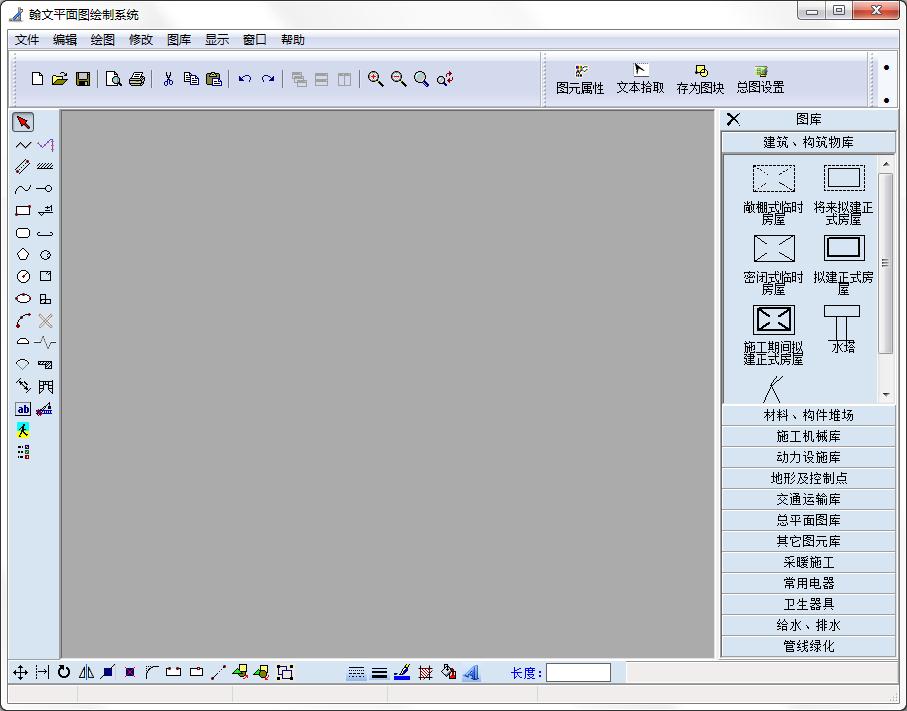This screenshot has width=907, height=711.
Task: Expand the 采暖施工 library
Action: 808,562
